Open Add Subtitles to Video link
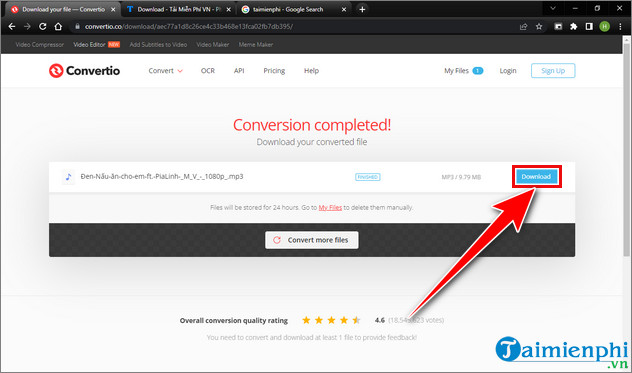632x373 pixels. click(158, 44)
